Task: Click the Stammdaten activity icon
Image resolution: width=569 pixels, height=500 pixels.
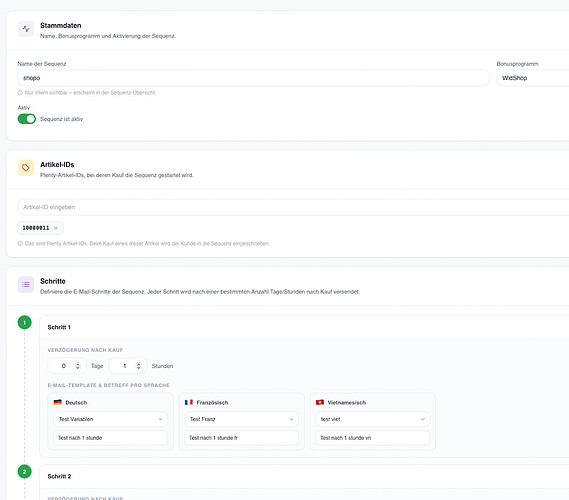Action: pos(26,29)
